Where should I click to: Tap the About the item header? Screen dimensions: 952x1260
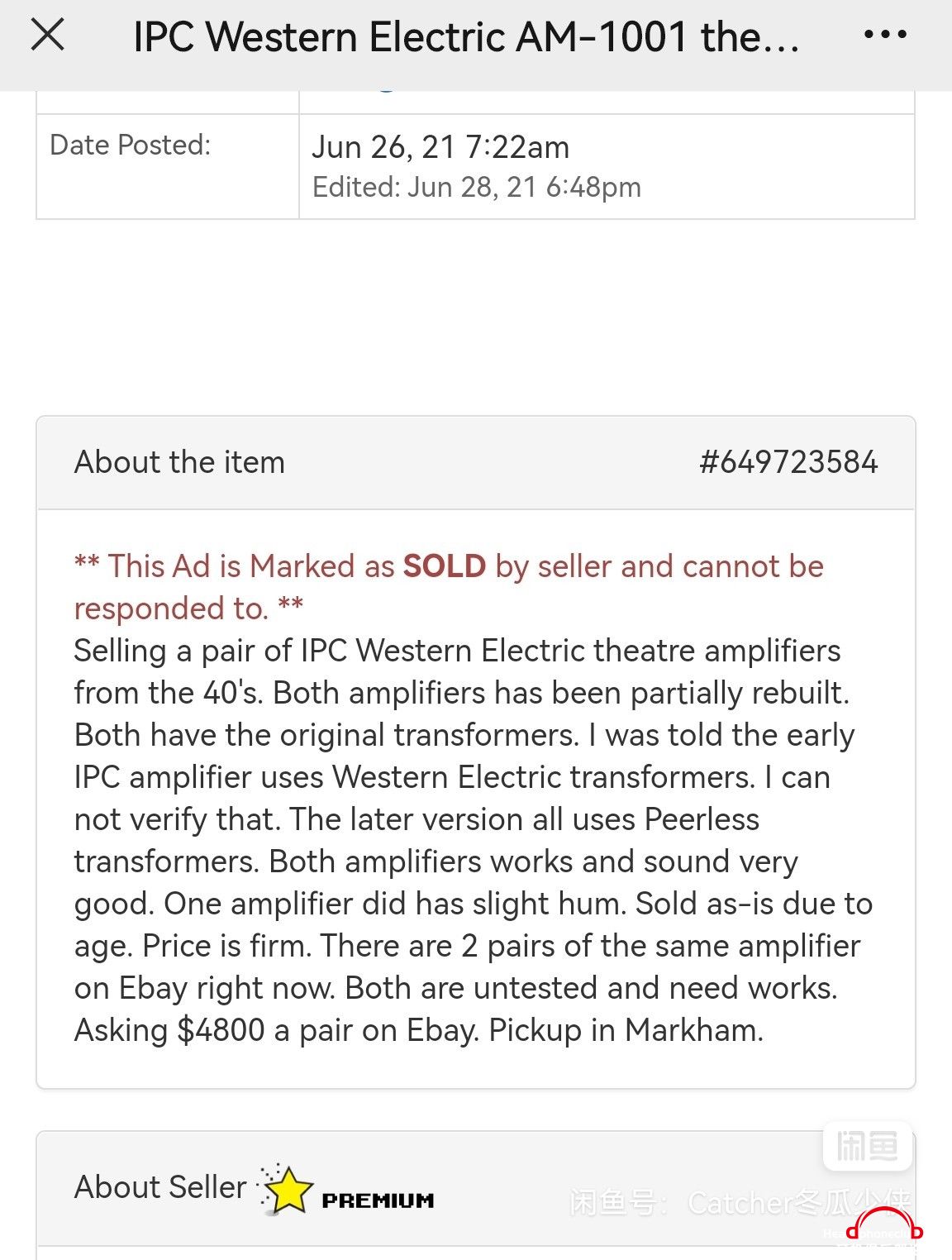tap(179, 461)
